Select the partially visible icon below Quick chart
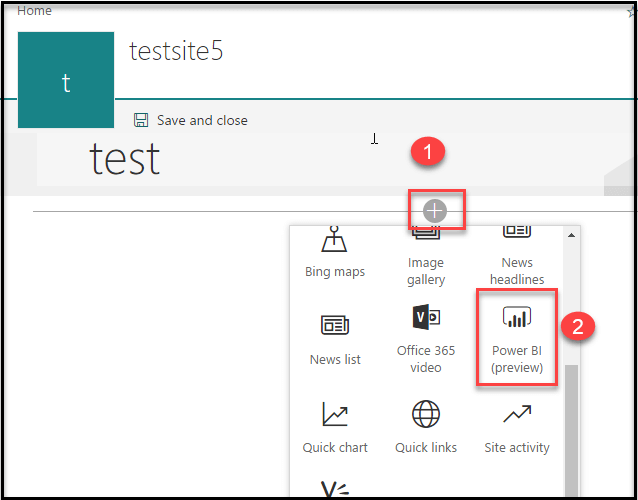 coord(335,489)
